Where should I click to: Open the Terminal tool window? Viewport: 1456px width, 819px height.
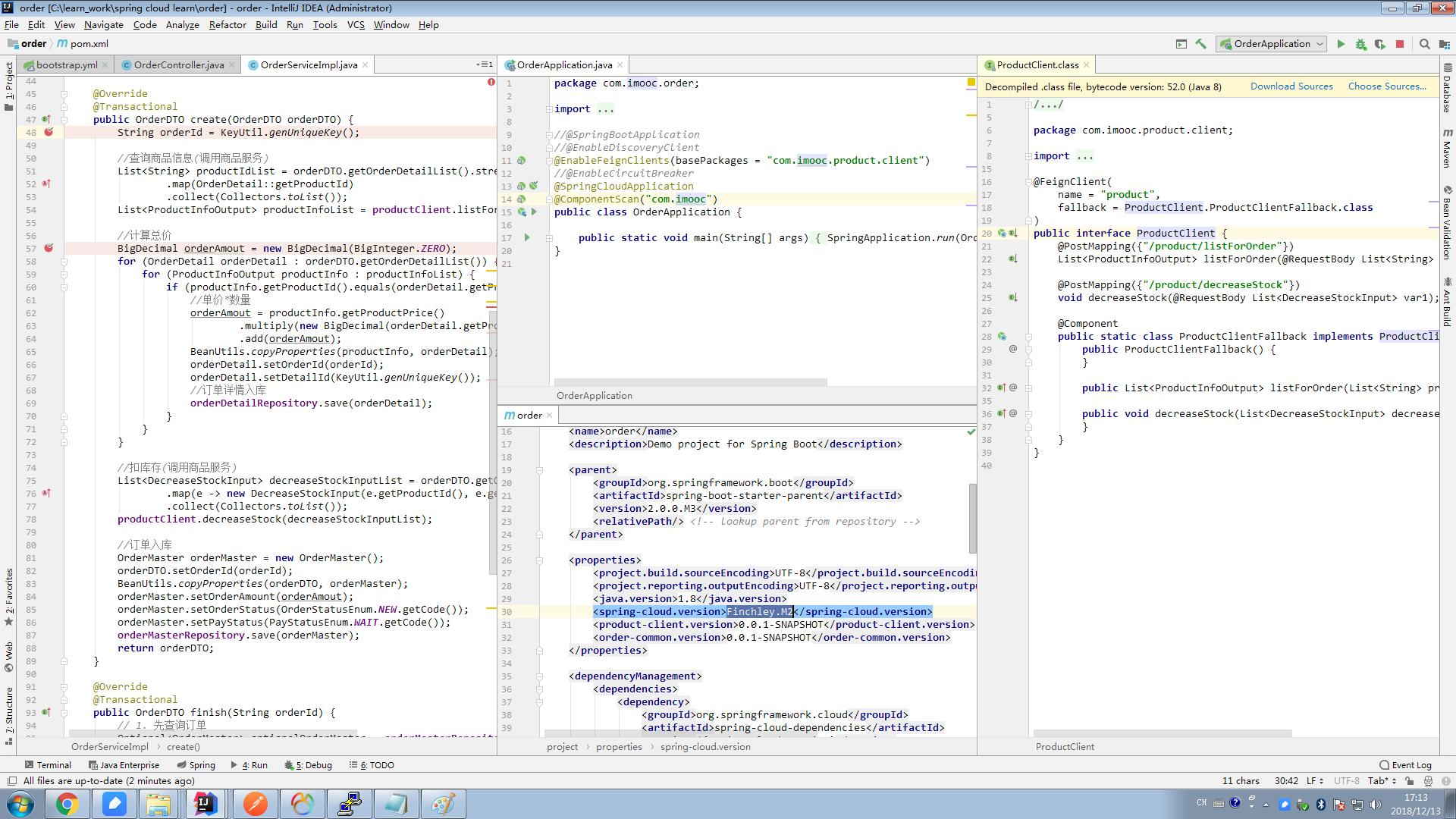pyautogui.click(x=48, y=765)
